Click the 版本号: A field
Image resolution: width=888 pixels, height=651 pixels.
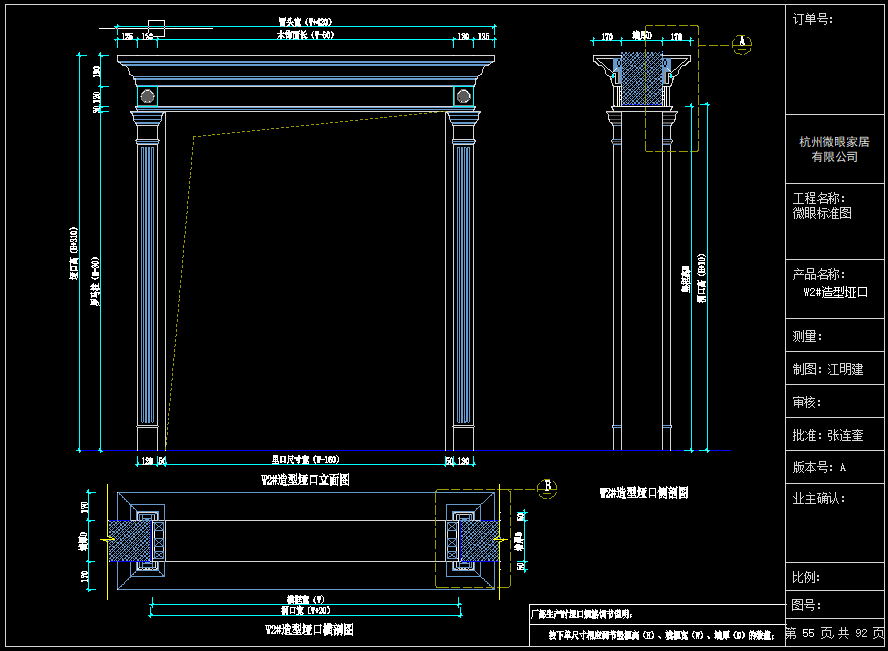click(x=820, y=467)
